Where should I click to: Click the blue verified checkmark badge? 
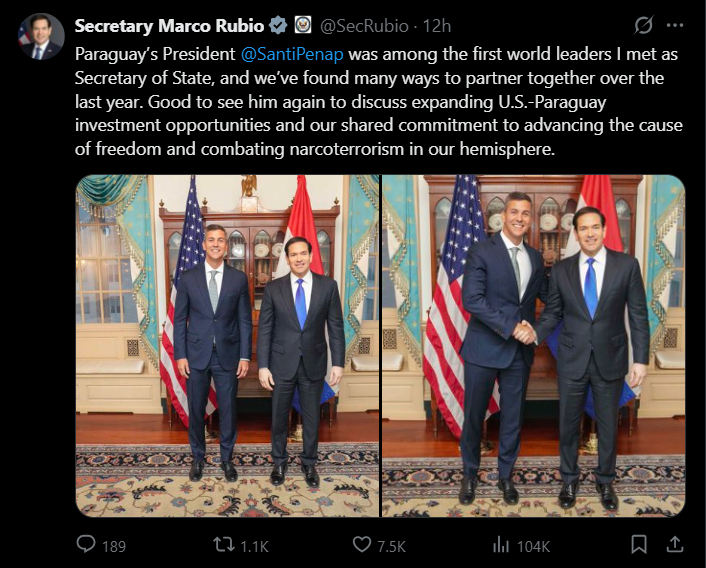tap(280, 25)
